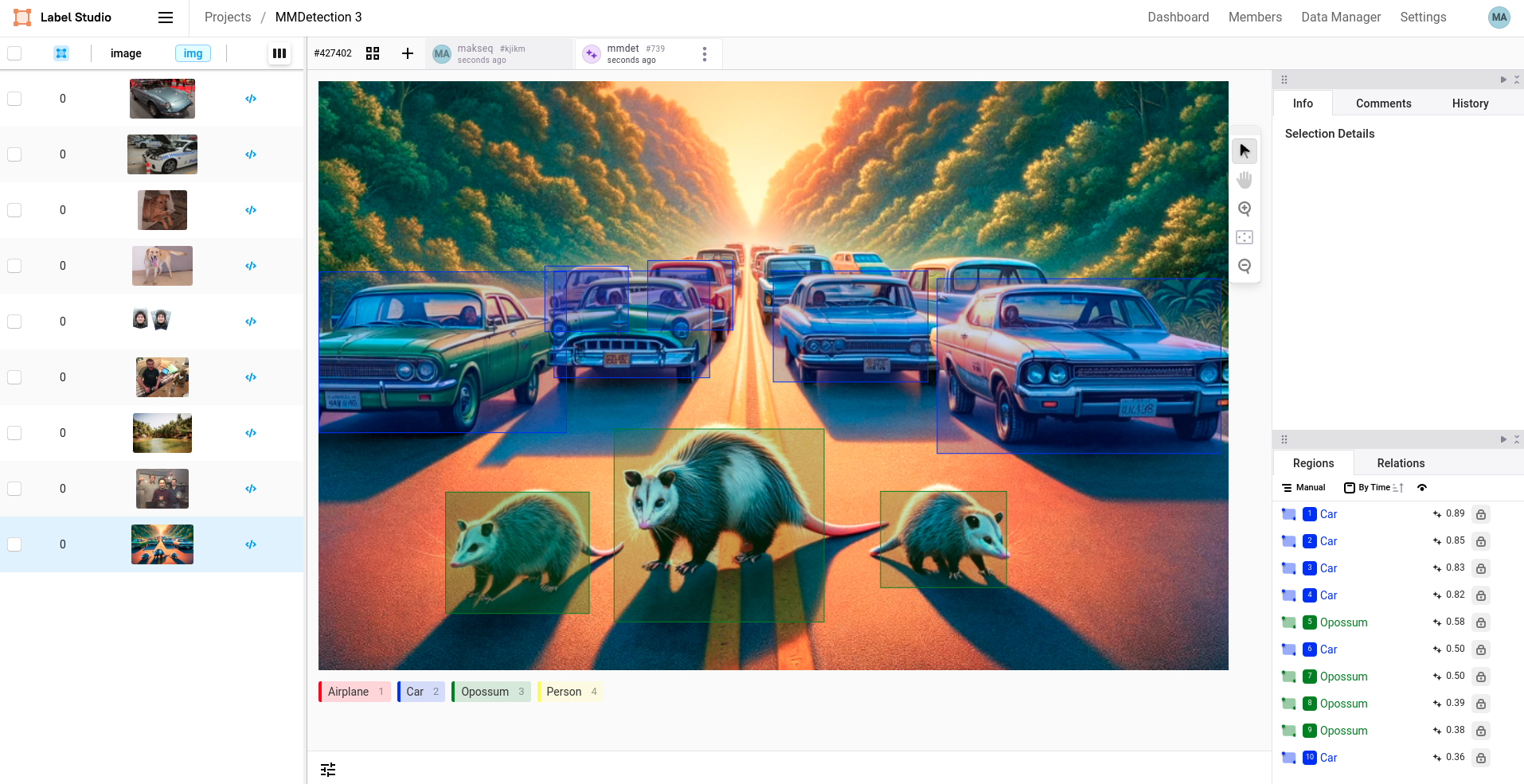Click the zoom out magnifier tool

1245,266
